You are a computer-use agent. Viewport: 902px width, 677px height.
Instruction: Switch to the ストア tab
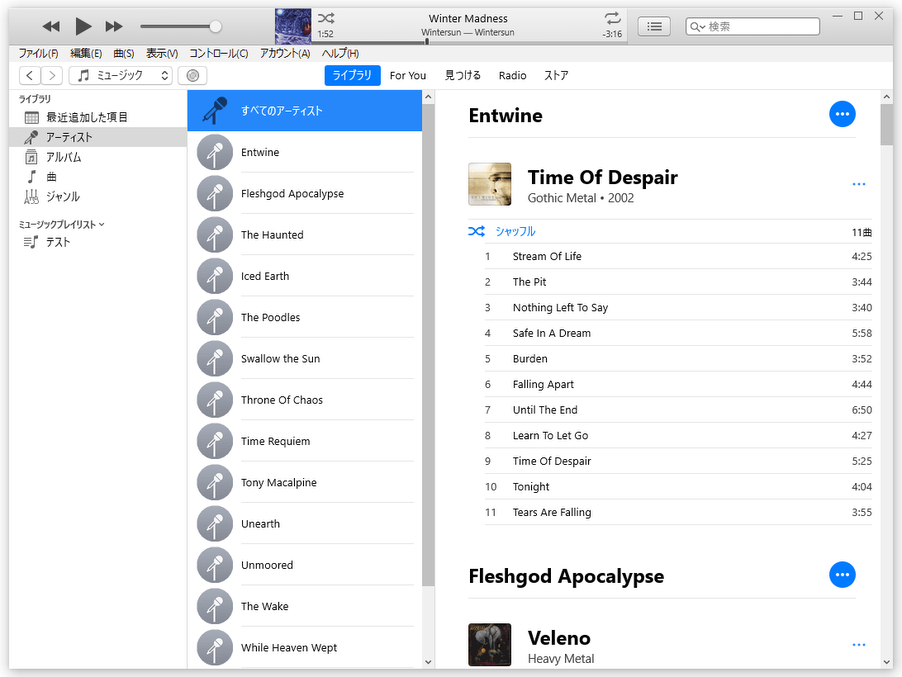coord(556,75)
